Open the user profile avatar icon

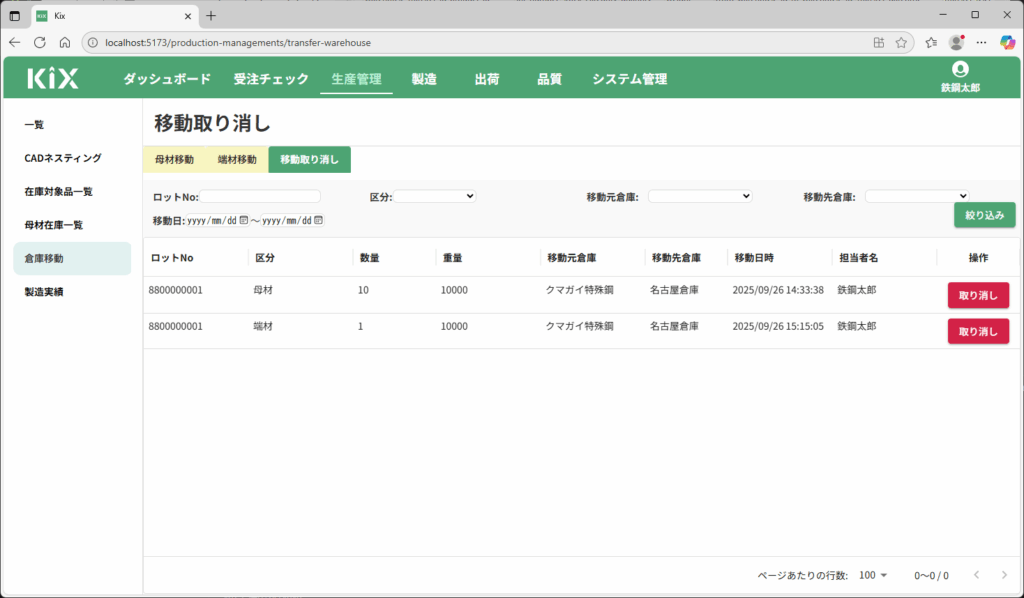pyautogui.click(x=960, y=69)
